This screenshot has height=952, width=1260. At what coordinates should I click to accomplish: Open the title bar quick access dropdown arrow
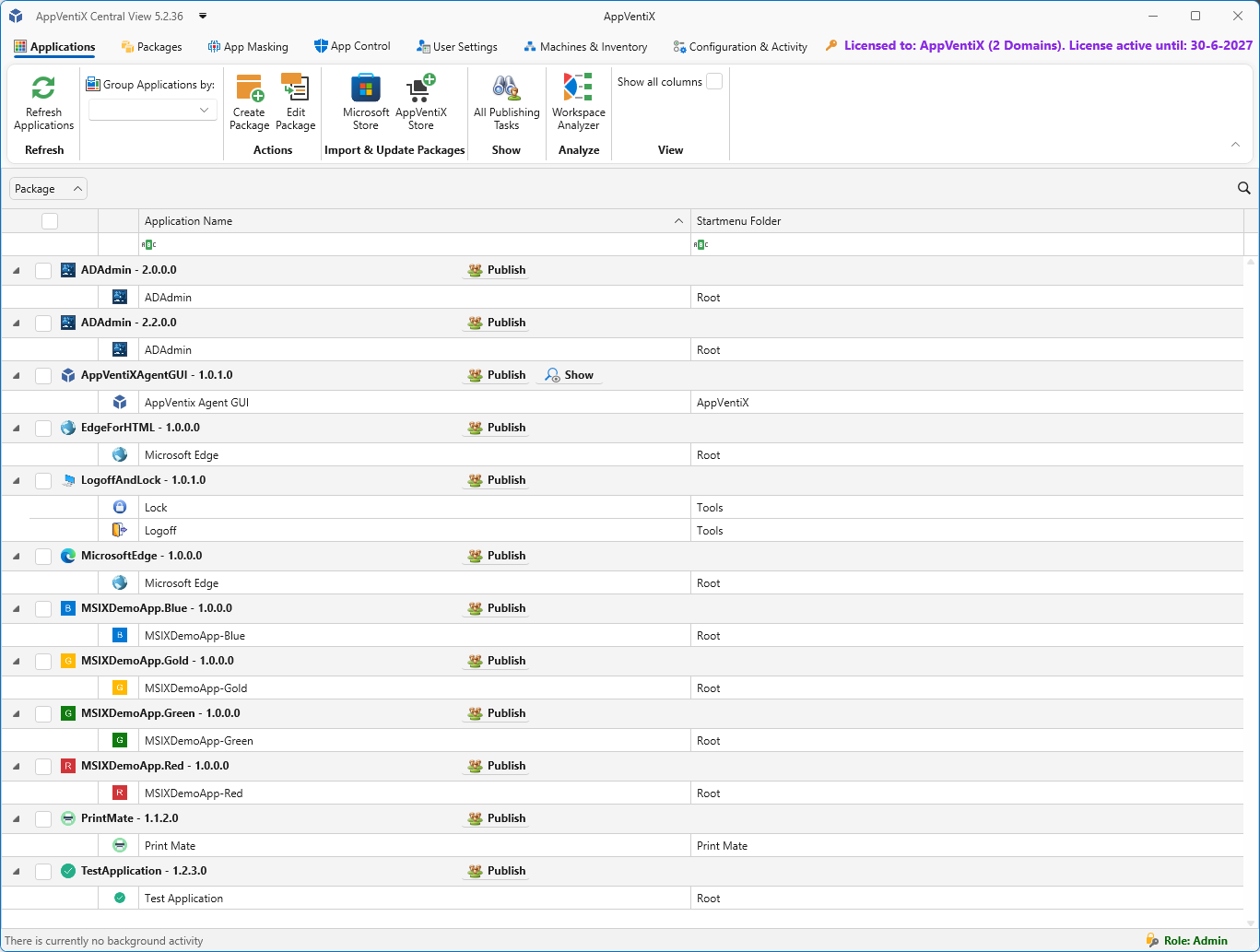tap(203, 17)
